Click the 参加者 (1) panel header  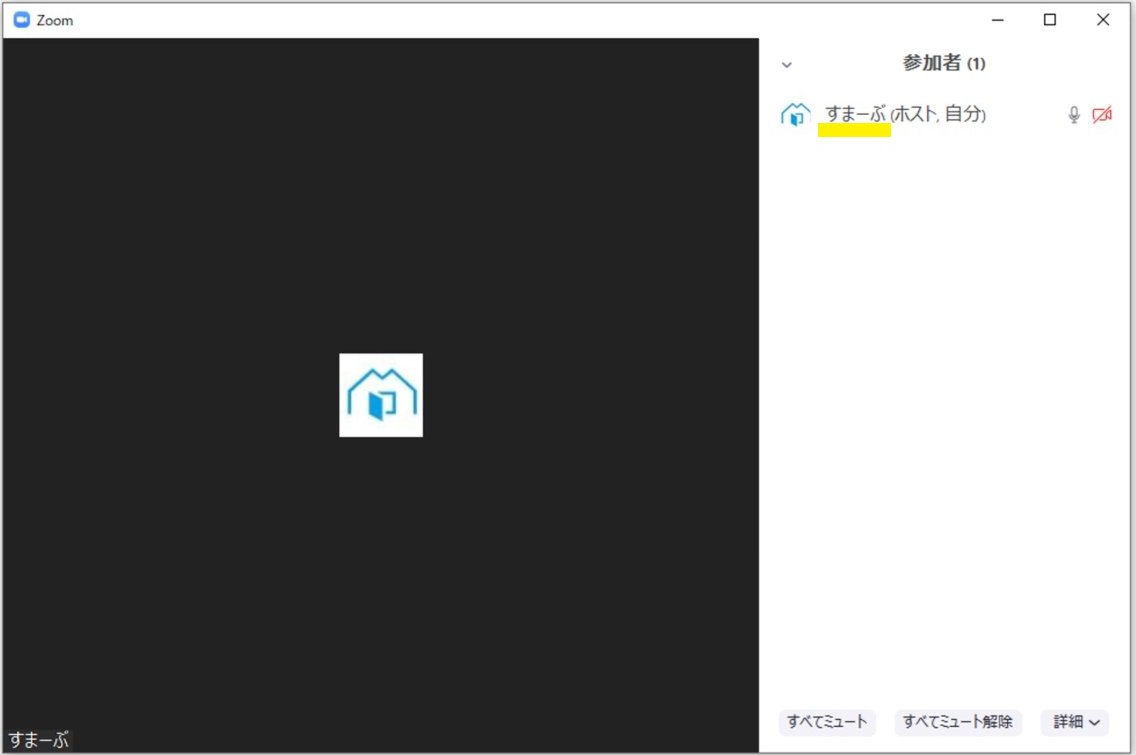tap(943, 63)
